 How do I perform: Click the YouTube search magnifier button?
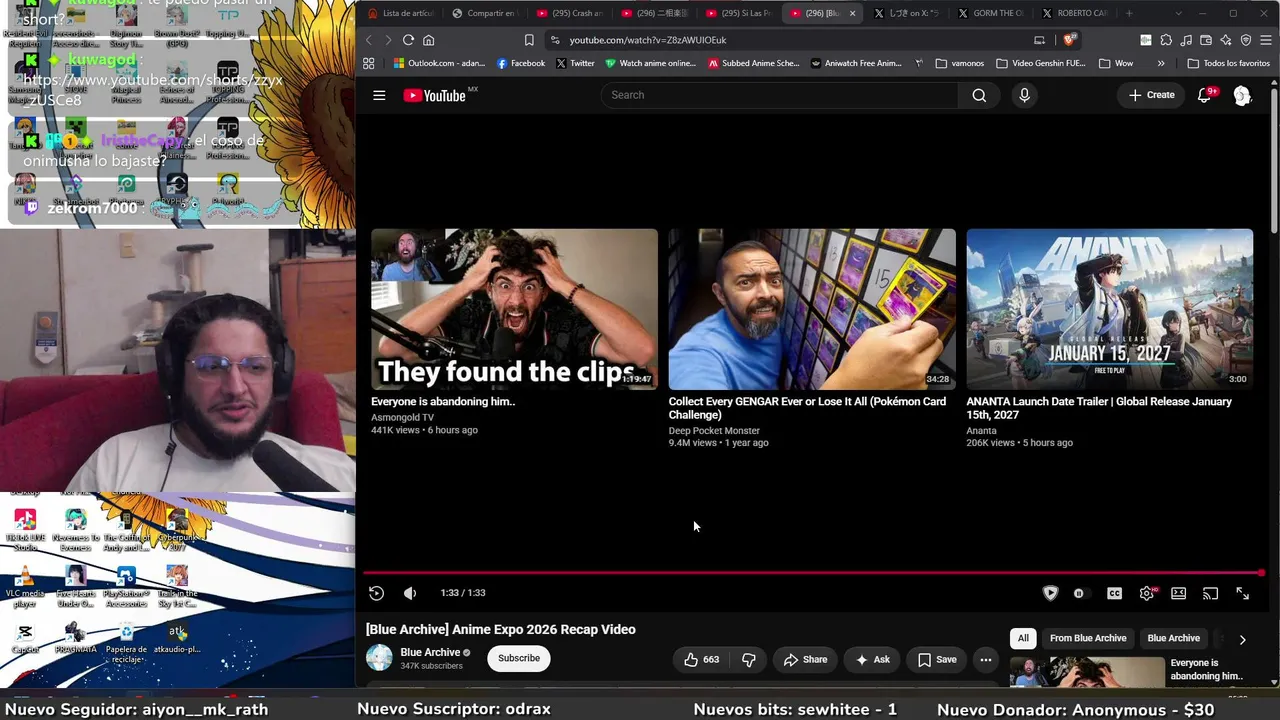979,95
